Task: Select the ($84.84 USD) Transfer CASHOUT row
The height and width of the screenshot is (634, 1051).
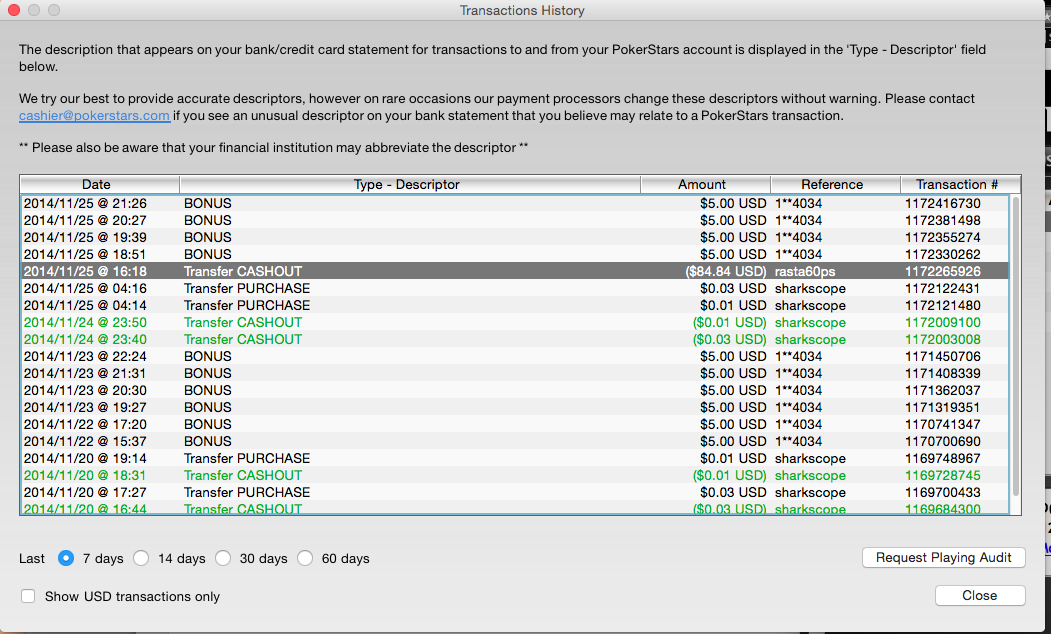Action: pos(515,271)
